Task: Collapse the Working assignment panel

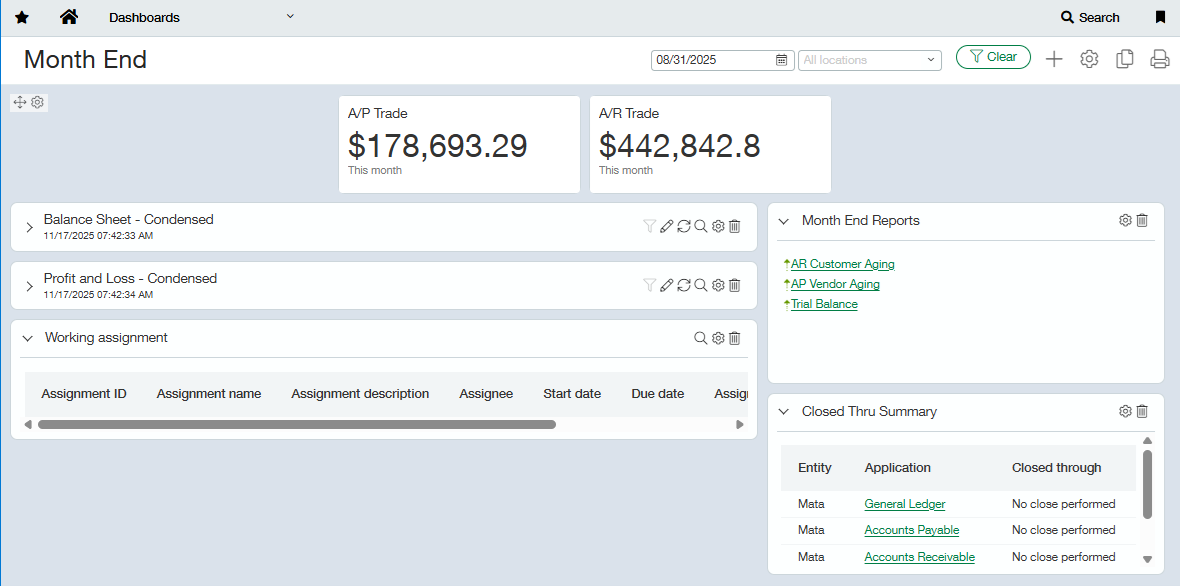Action: tap(29, 339)
